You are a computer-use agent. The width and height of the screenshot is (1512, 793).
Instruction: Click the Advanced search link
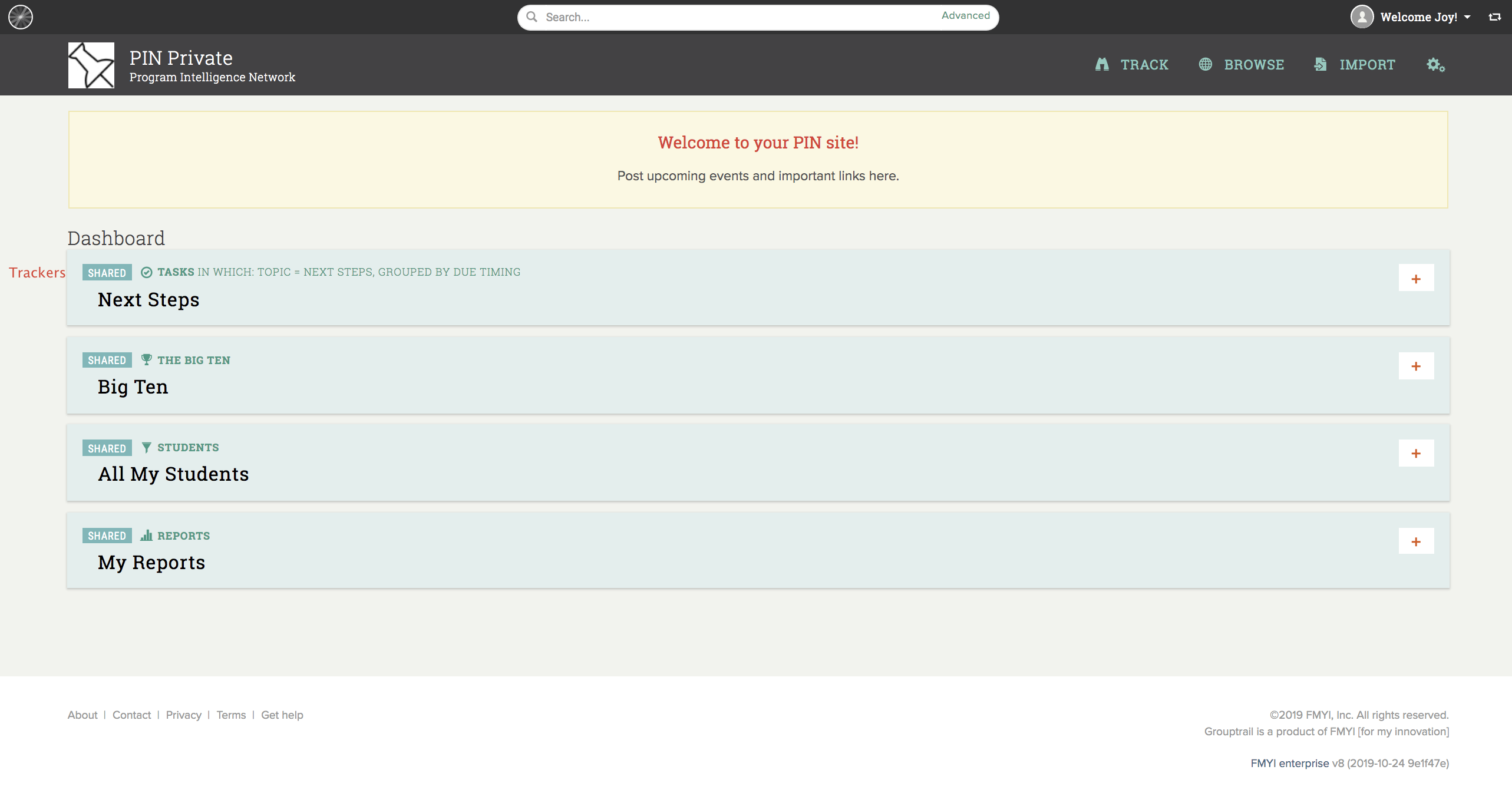(965, 16)
